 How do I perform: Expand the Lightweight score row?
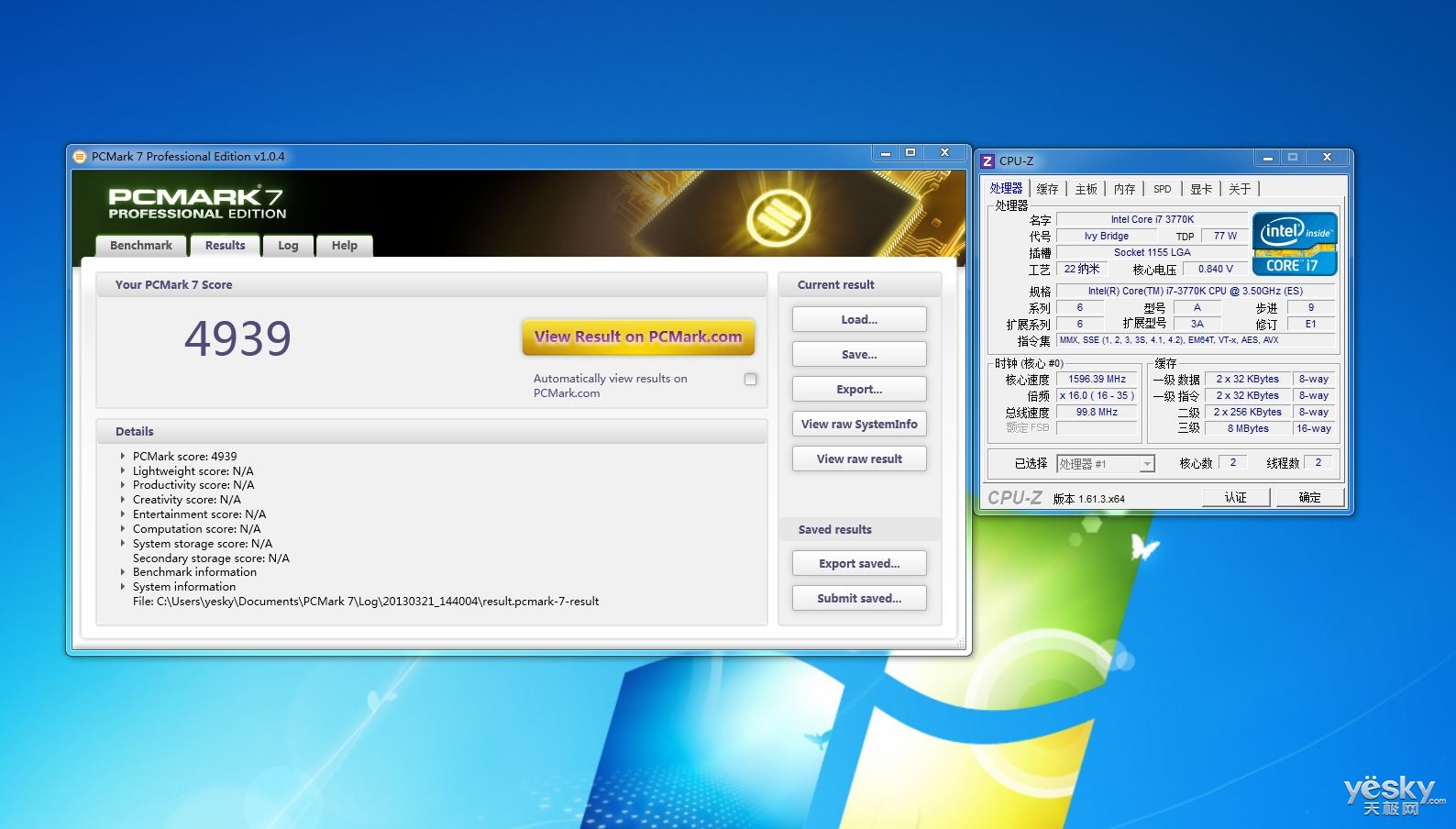(123, 470)
